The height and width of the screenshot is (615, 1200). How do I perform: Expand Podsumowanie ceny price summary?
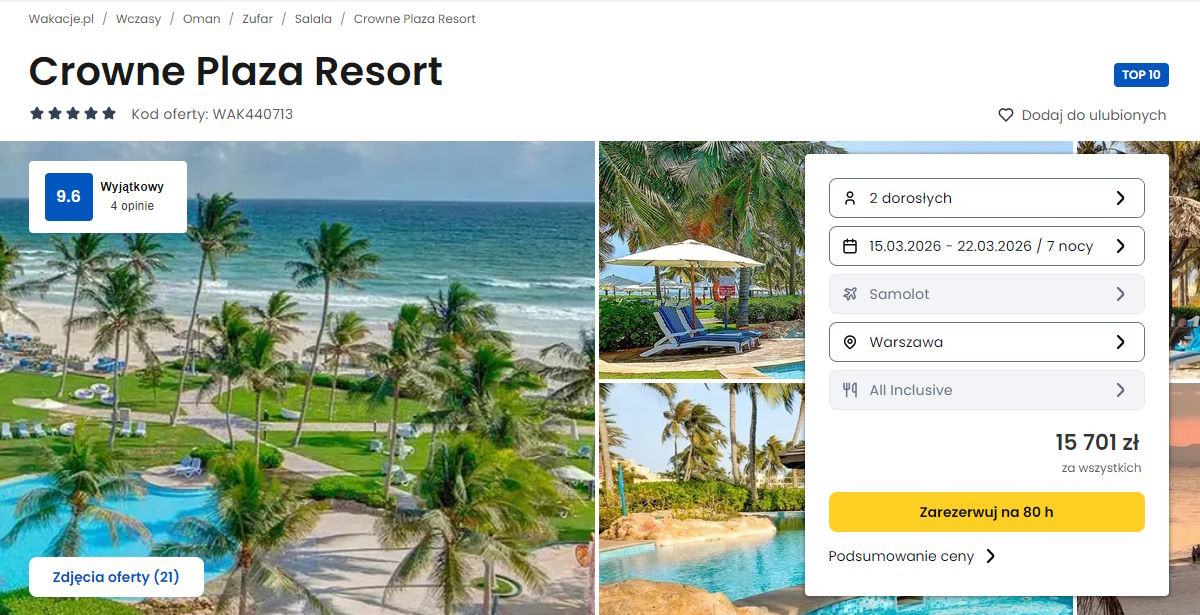[912, 556]
